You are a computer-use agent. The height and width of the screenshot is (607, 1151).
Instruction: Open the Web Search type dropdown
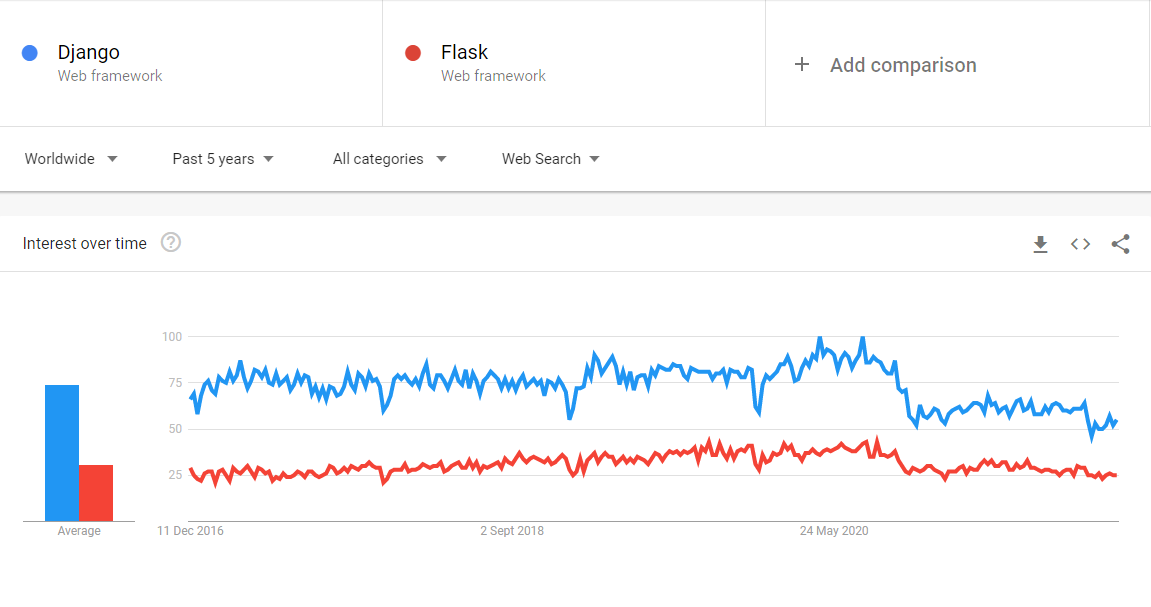pyautogui.click(x=551, y=159)
